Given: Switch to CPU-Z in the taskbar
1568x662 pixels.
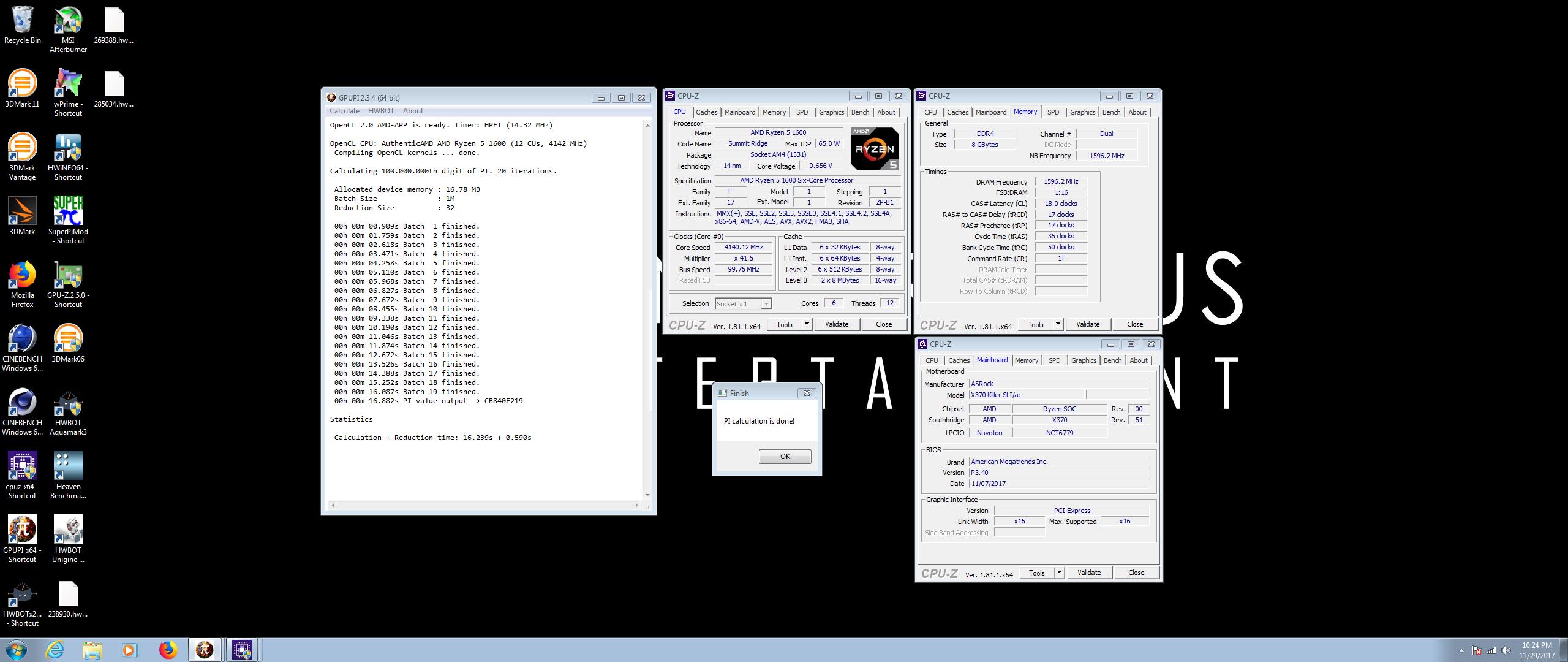Looking at the screenshot, I should tap(243, 650).
